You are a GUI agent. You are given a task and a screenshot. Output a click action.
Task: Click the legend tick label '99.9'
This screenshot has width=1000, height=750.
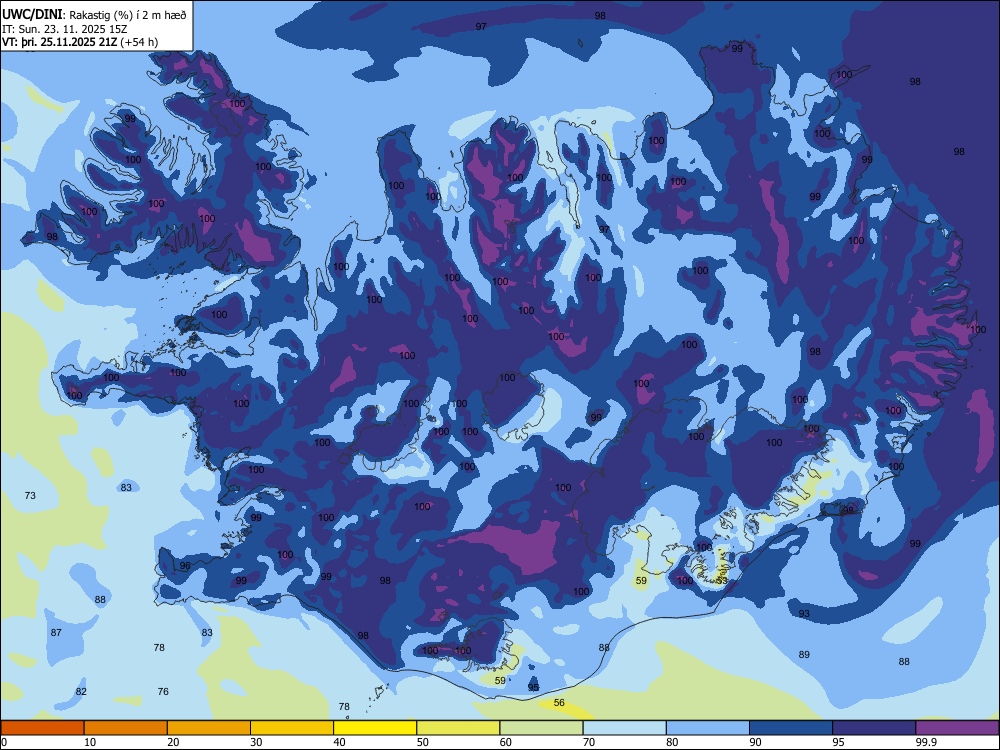[926, 742]
